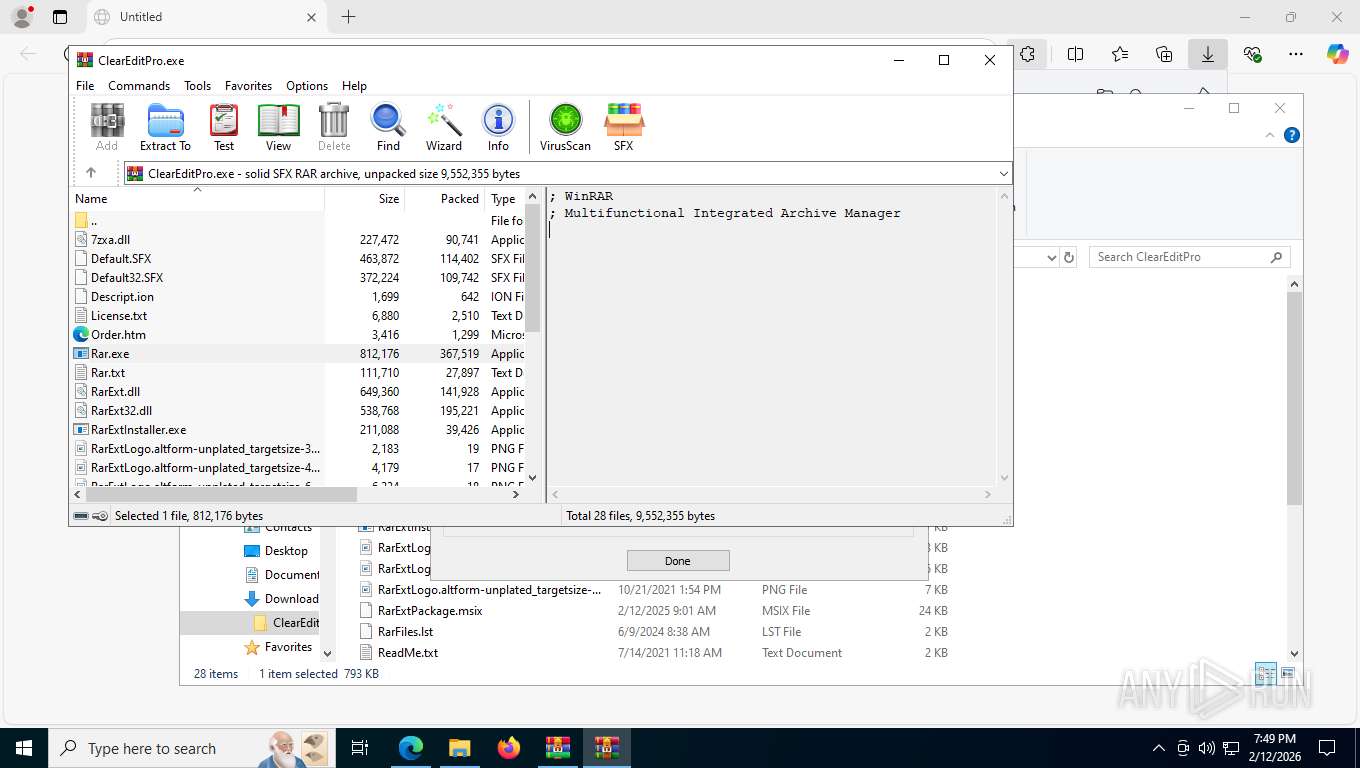Sort file list by Packed column

445,199
